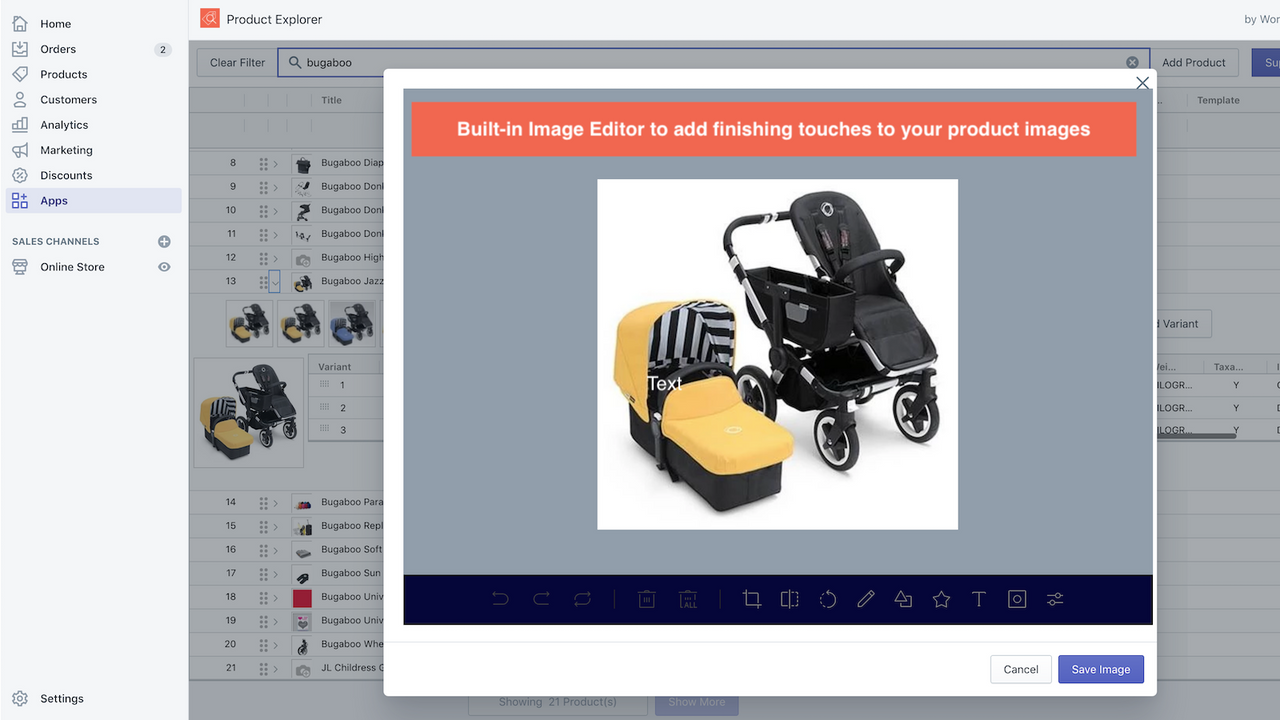Open the Filter sliders tool
Image resolution: width=1280 pixels, height=720 pixels.
(1055, 599)
